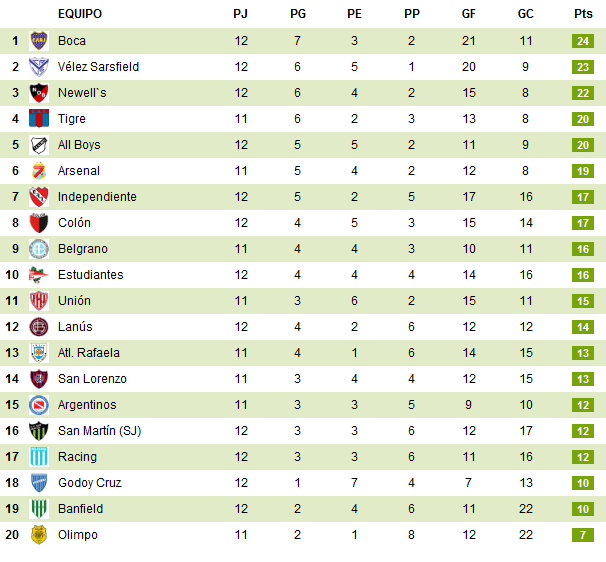Click the Banfield crest icon
The image size is (606, 562).
click(x=40, y=509)
